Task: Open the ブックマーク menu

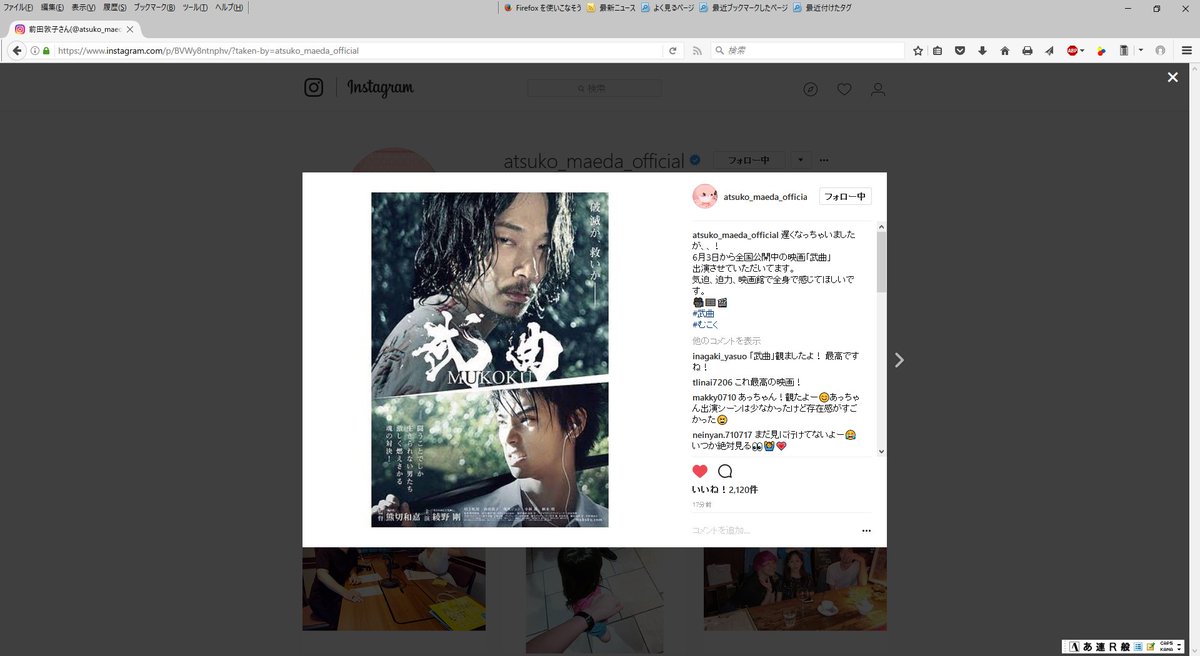Action: point(155,7)
